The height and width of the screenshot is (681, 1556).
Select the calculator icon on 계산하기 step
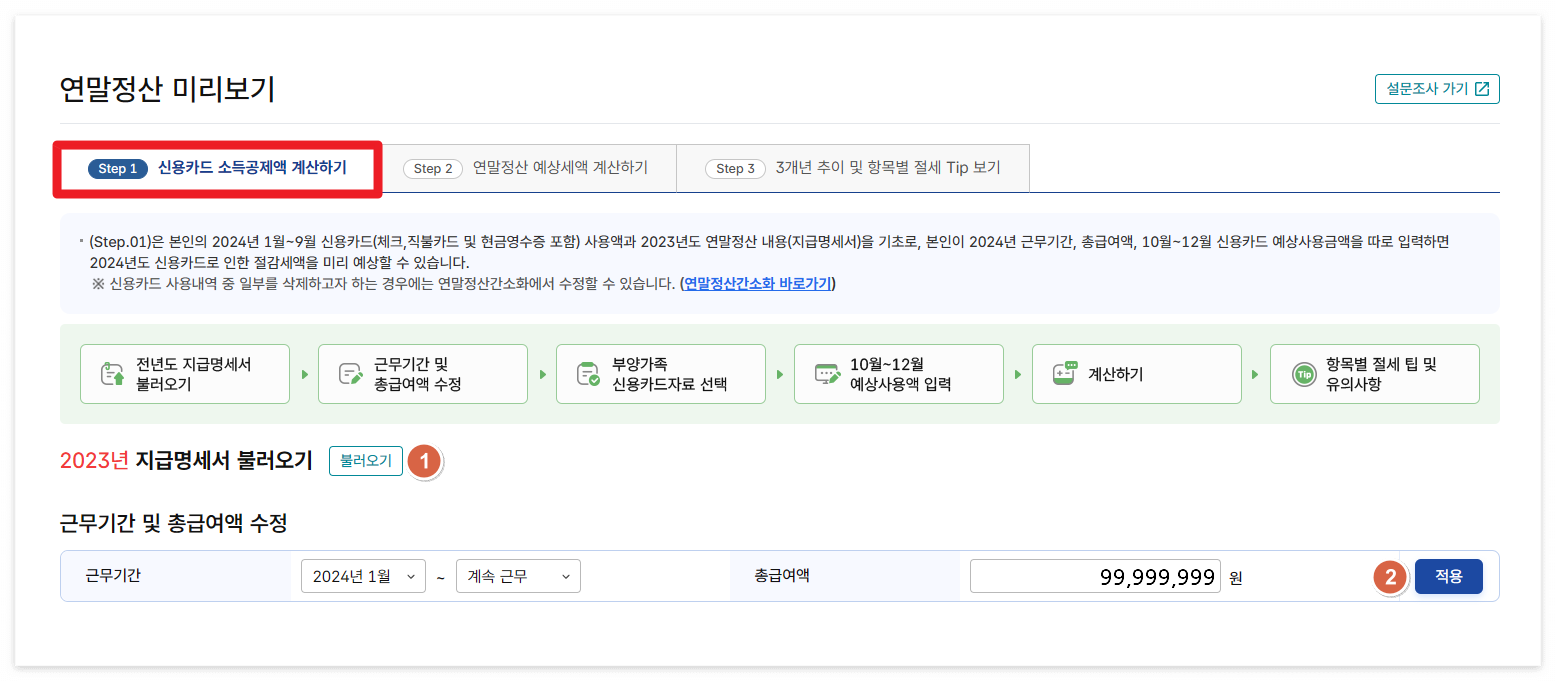1063,373
